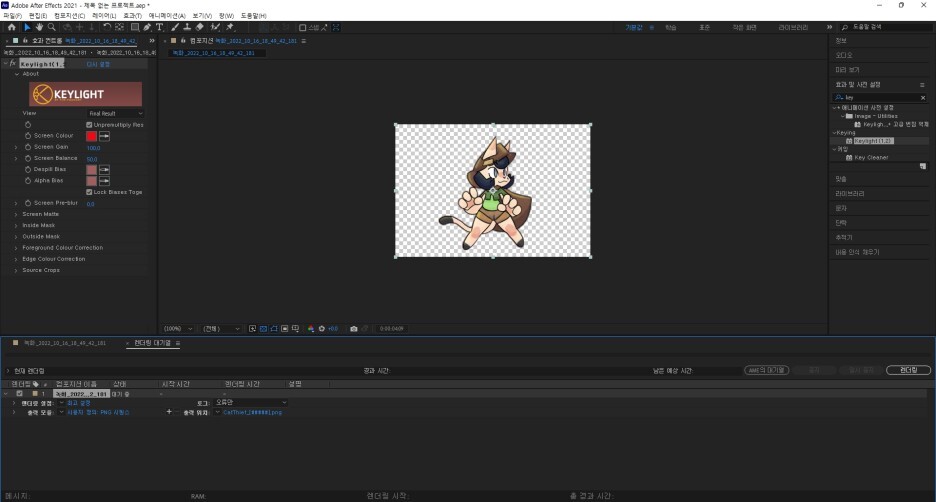Open the render queue log dropdown
The image size is (936, 502).
[250, 403]
